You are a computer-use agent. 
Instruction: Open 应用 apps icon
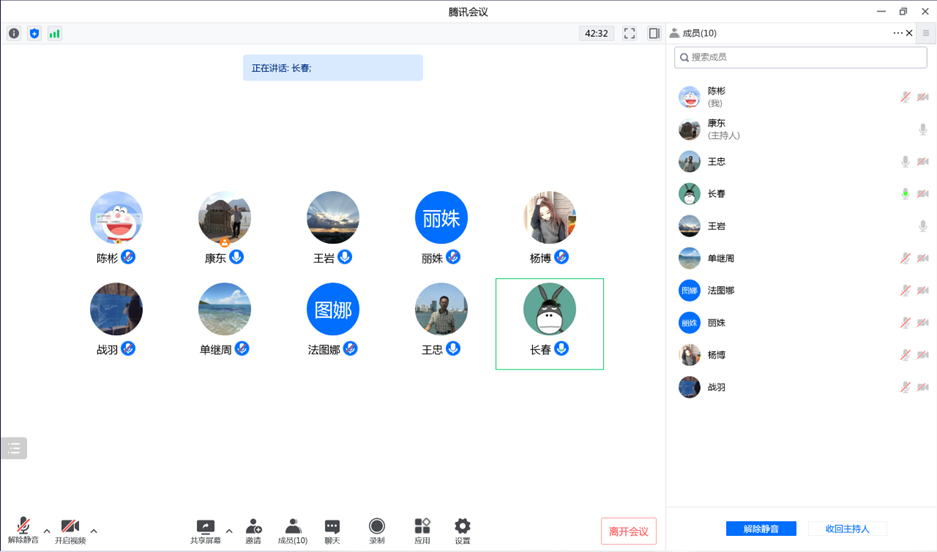[x=422, y=530]
